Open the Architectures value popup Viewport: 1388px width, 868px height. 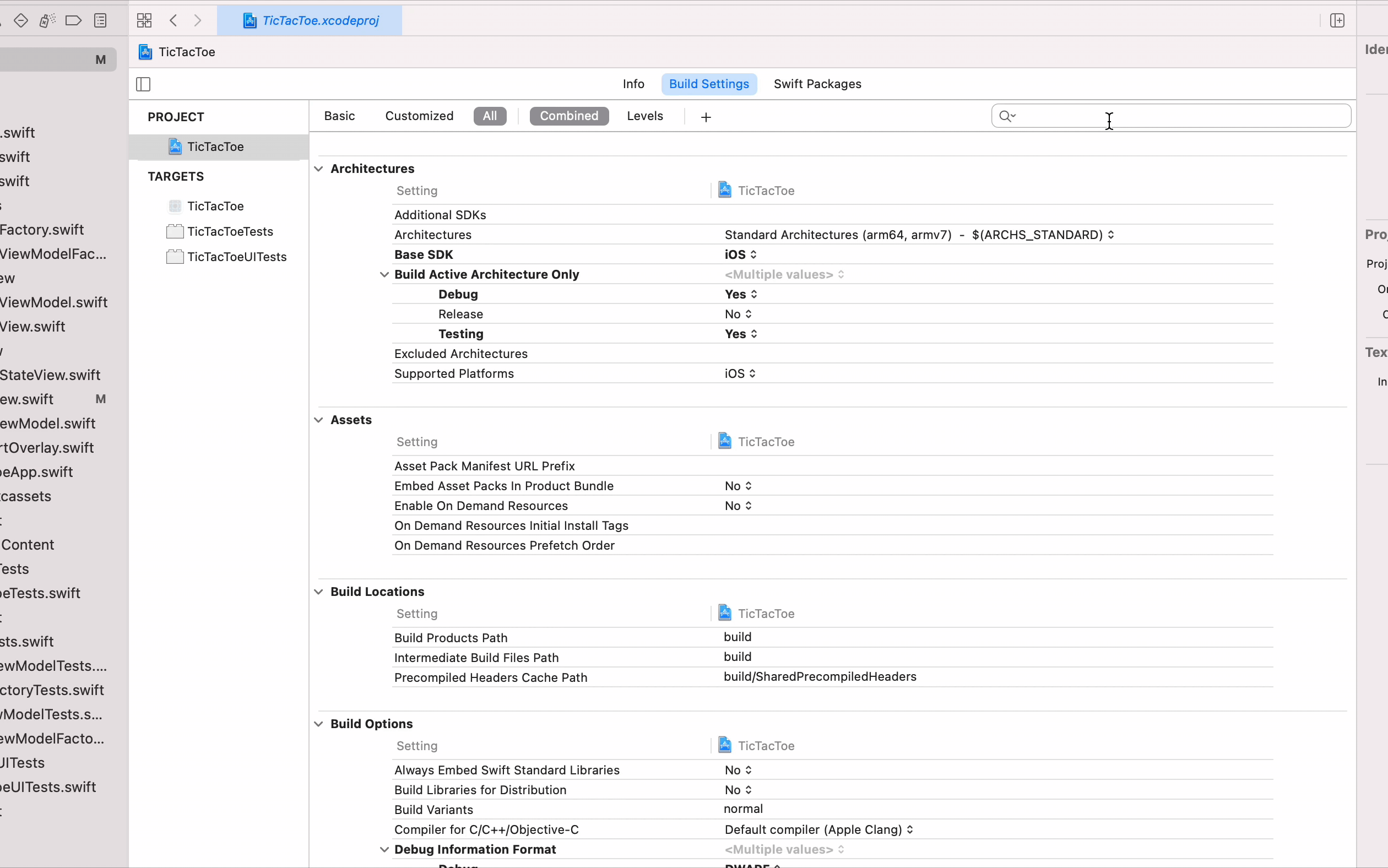(919, 235)
